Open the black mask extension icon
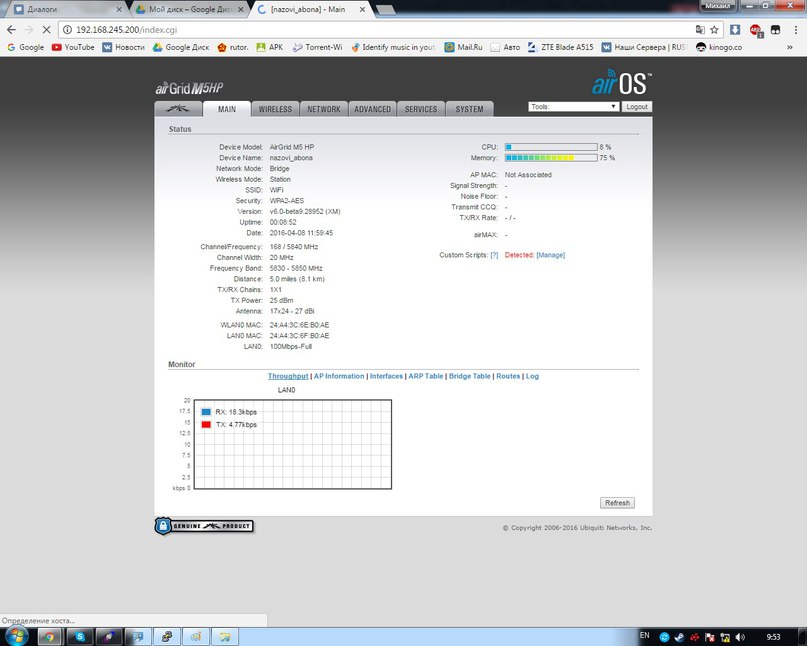The image size is (807, 646). [x=775, y=30]
